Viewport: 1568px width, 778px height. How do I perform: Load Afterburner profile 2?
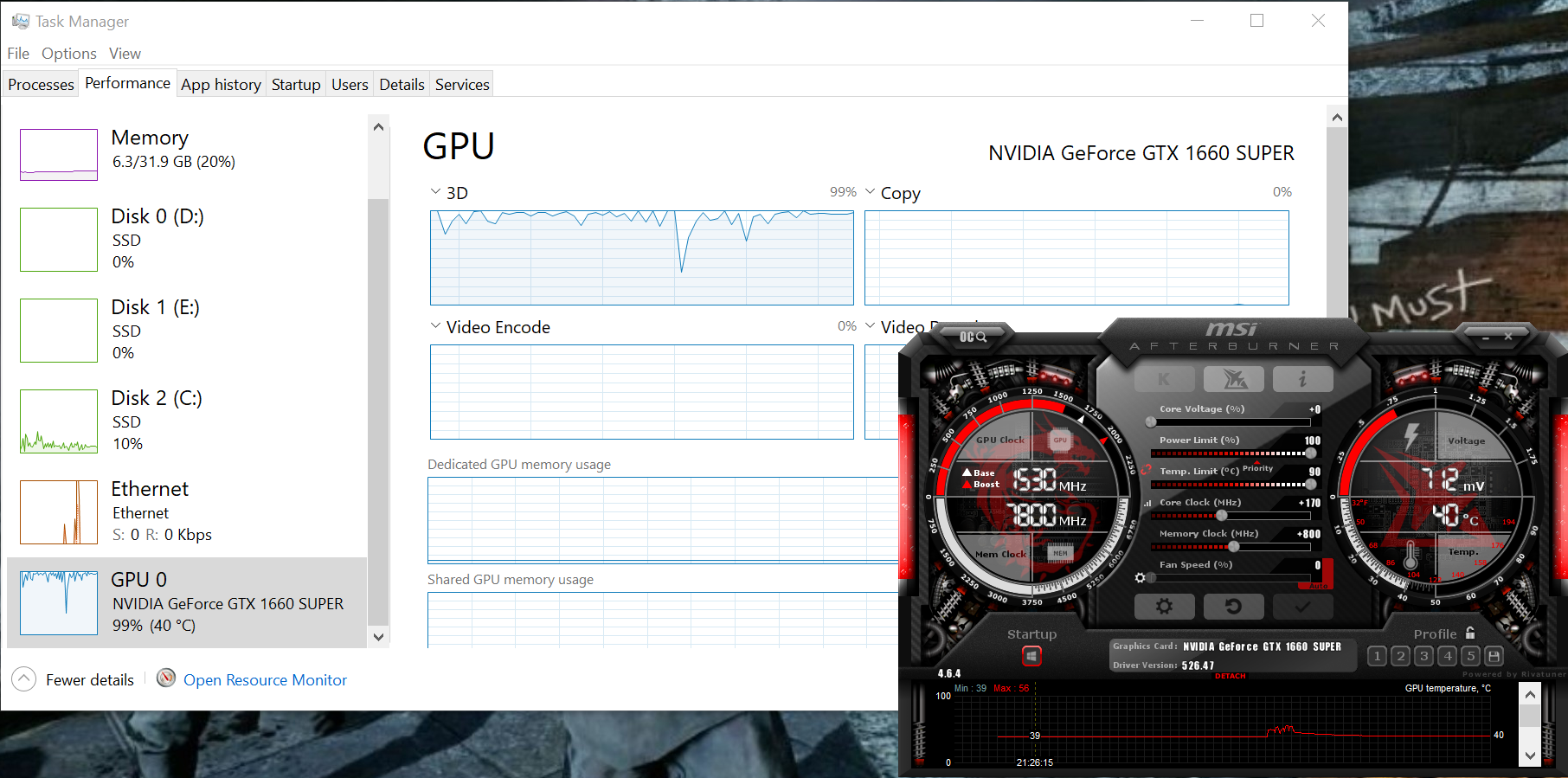coord(1401,656)
